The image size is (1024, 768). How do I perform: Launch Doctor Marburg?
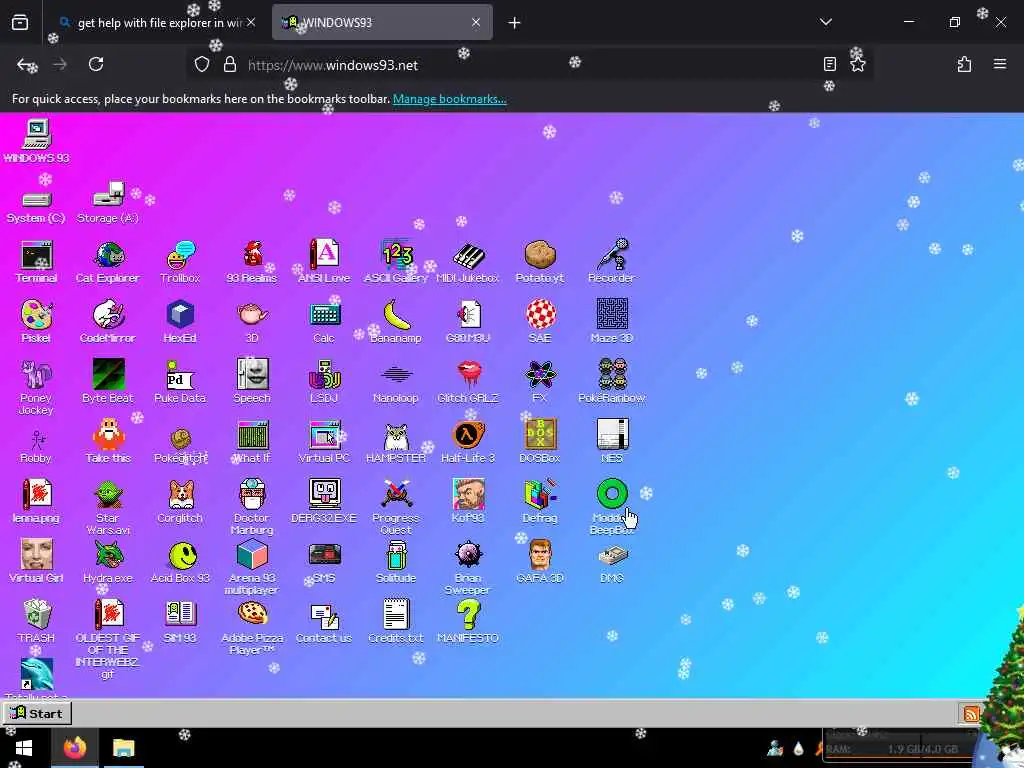pos(252,507)
